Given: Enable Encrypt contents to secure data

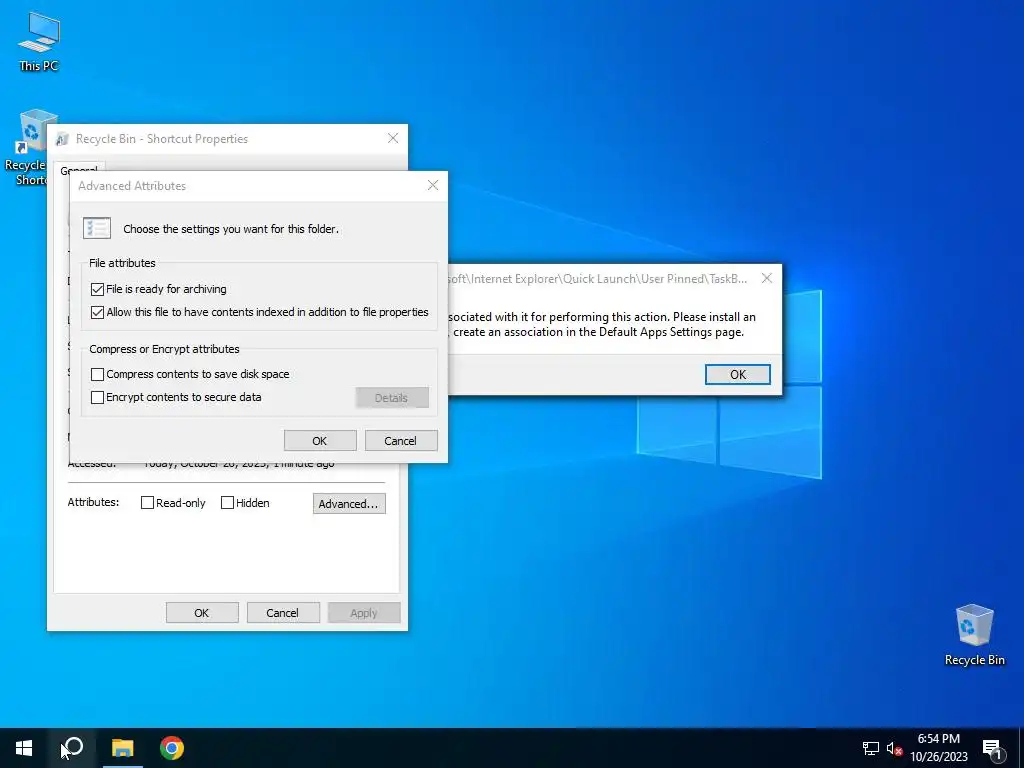Looking at the screenshot, I should coord(97,397).
